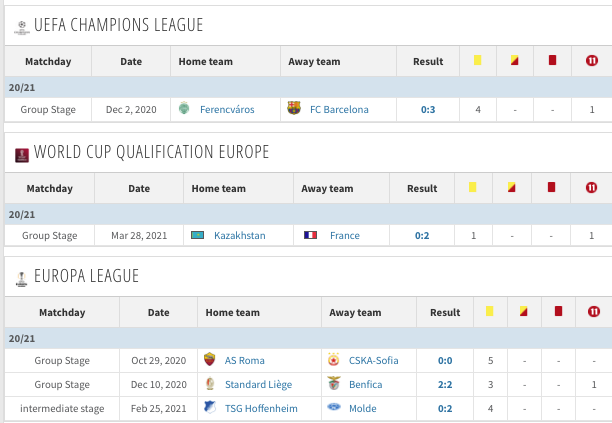Viewport: 612px width, 423px height.
Task: Click the yellow card column header in Europa League
Action: (489, 311)
